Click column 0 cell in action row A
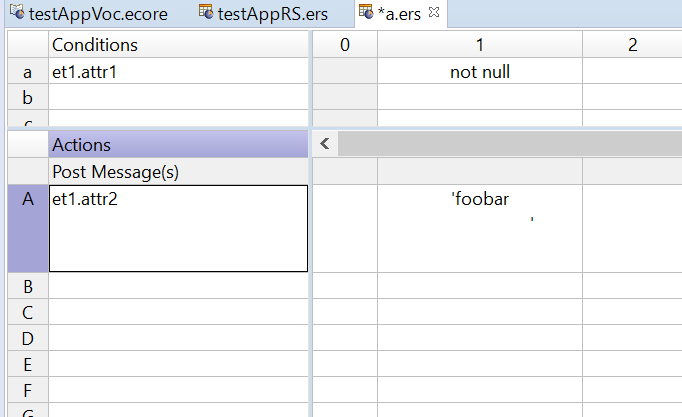This screenshot has height=417, width=682. pyautogui.click(x=345, y=229)
